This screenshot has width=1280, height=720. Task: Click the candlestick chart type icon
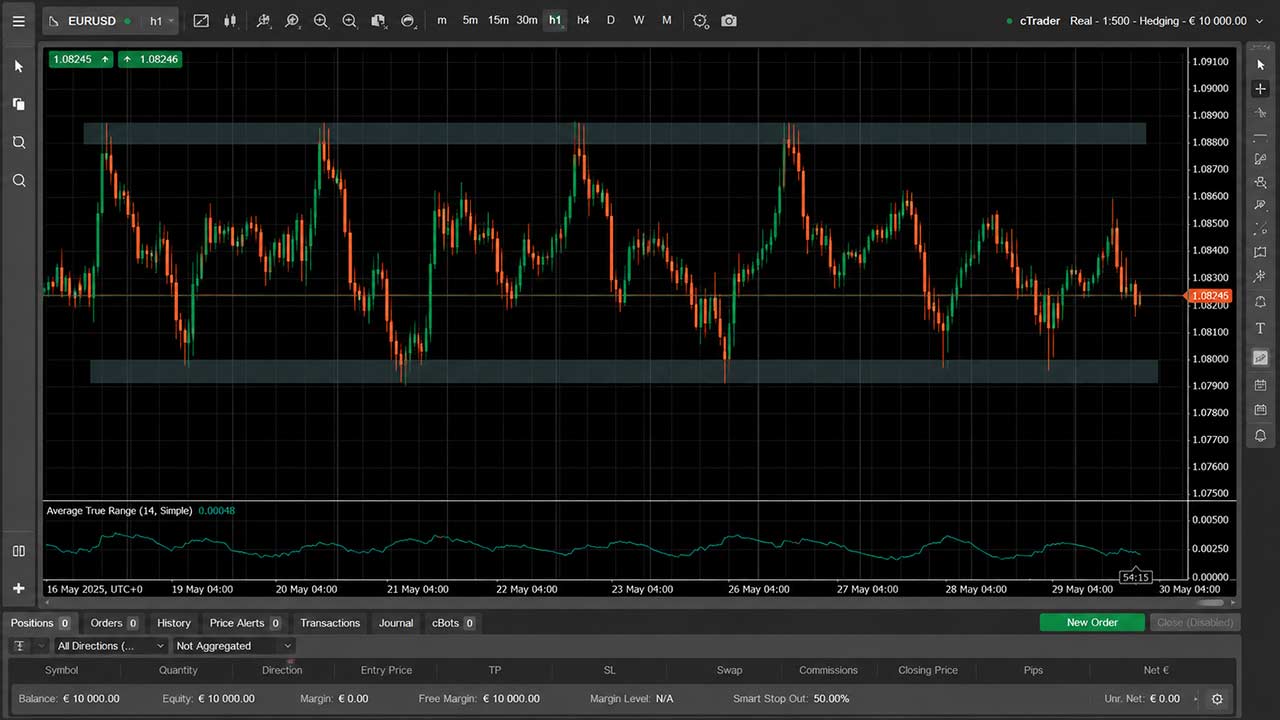(230, 21)
